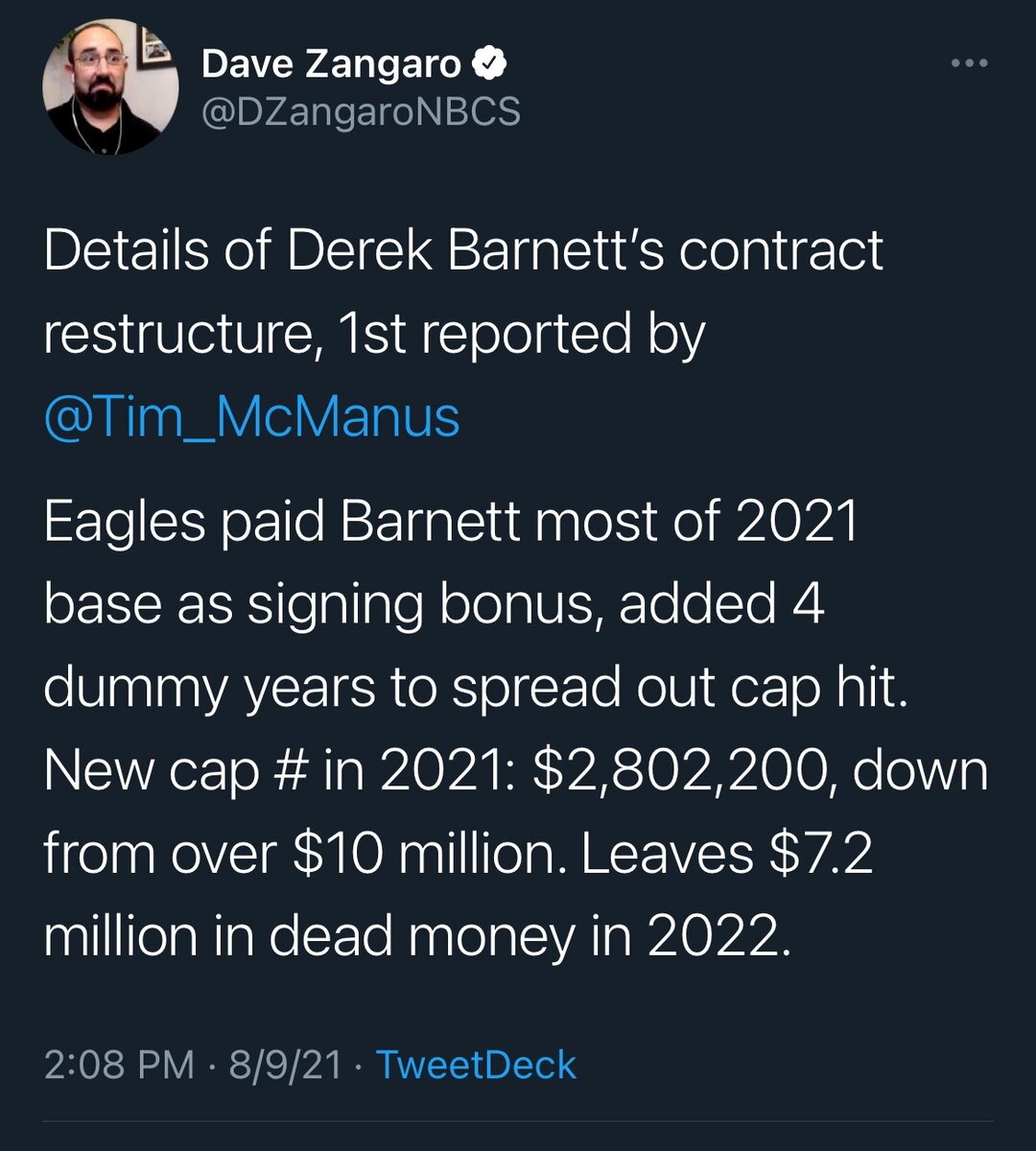Click the 'from over $10 million' text
The image size is (1036, 1151).
(305, 855)
